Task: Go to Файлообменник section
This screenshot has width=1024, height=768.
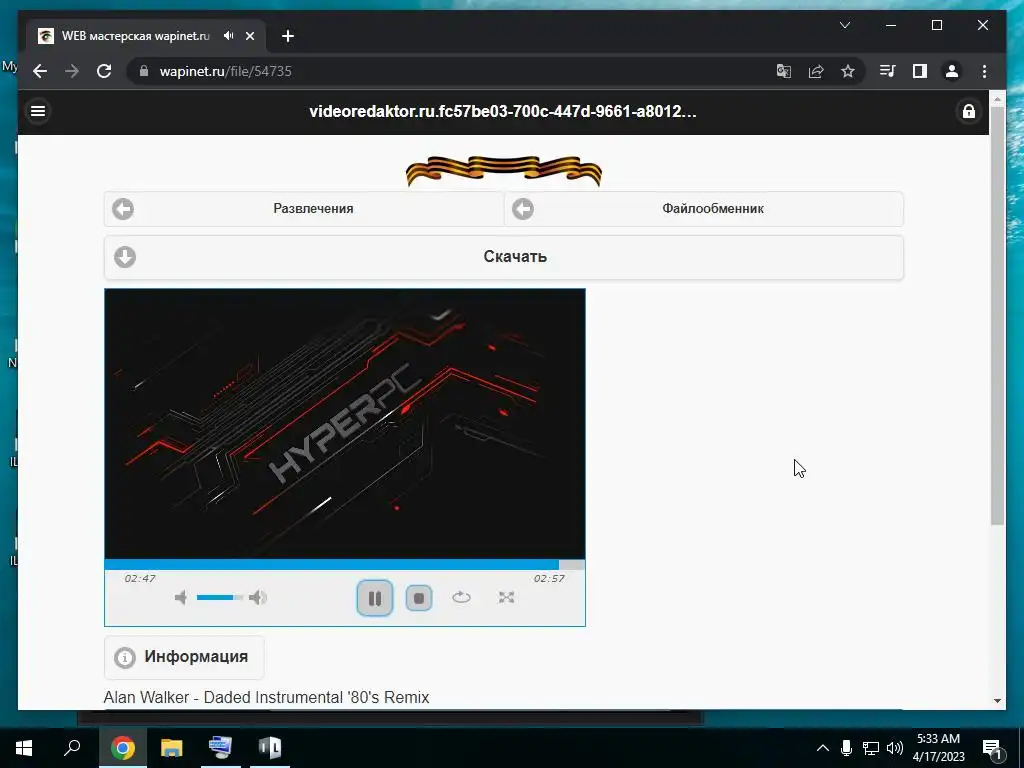Action: [x=704, y=209]
